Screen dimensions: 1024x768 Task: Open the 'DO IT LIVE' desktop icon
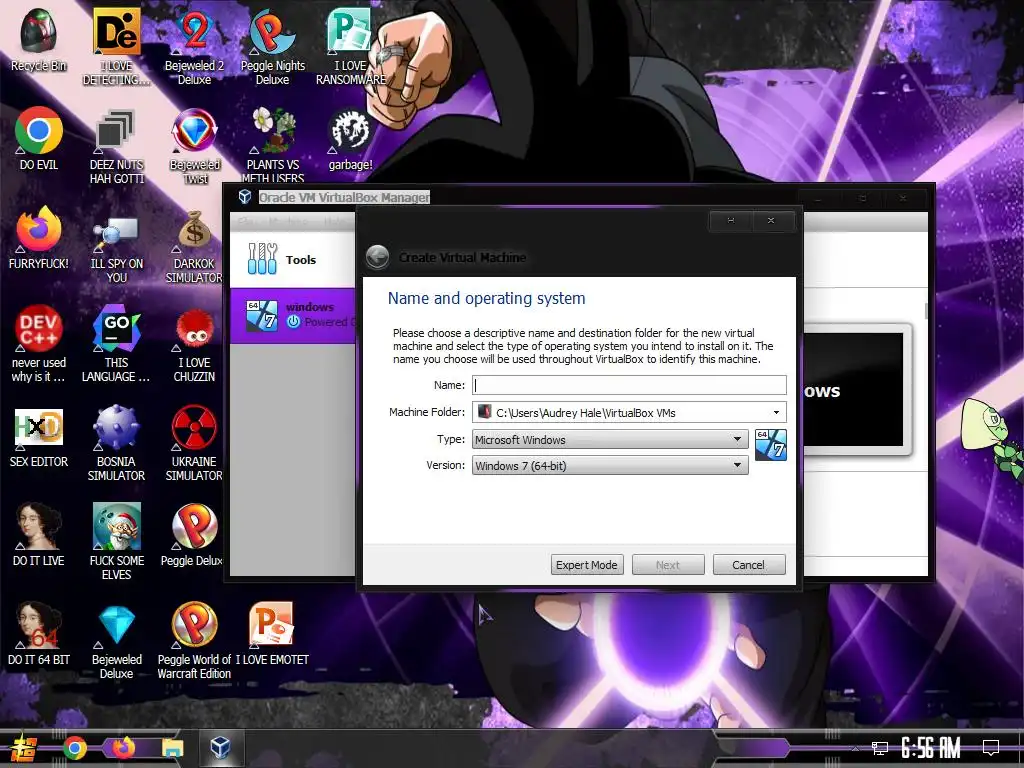pos(39,536)
